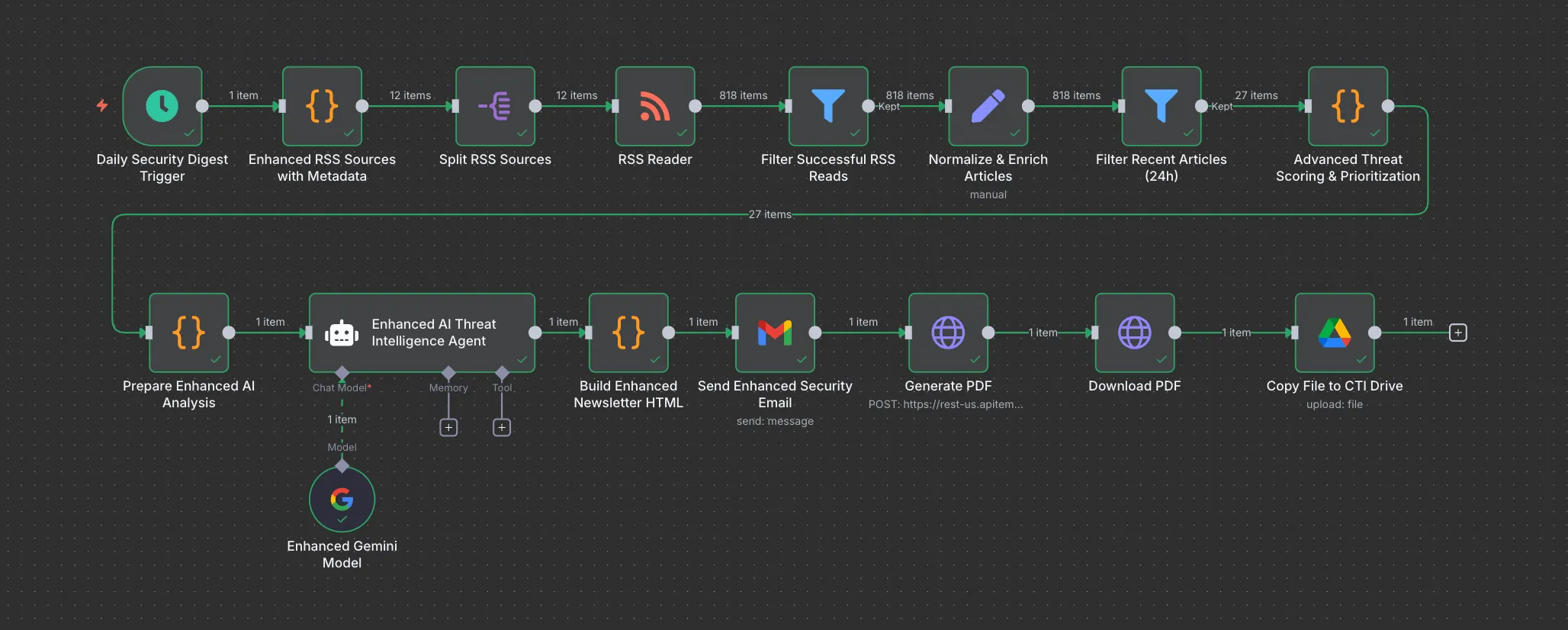Click the 'upload: file' subtitle
This screenshot has height=630, width=1568.
tap(1335, 404)
